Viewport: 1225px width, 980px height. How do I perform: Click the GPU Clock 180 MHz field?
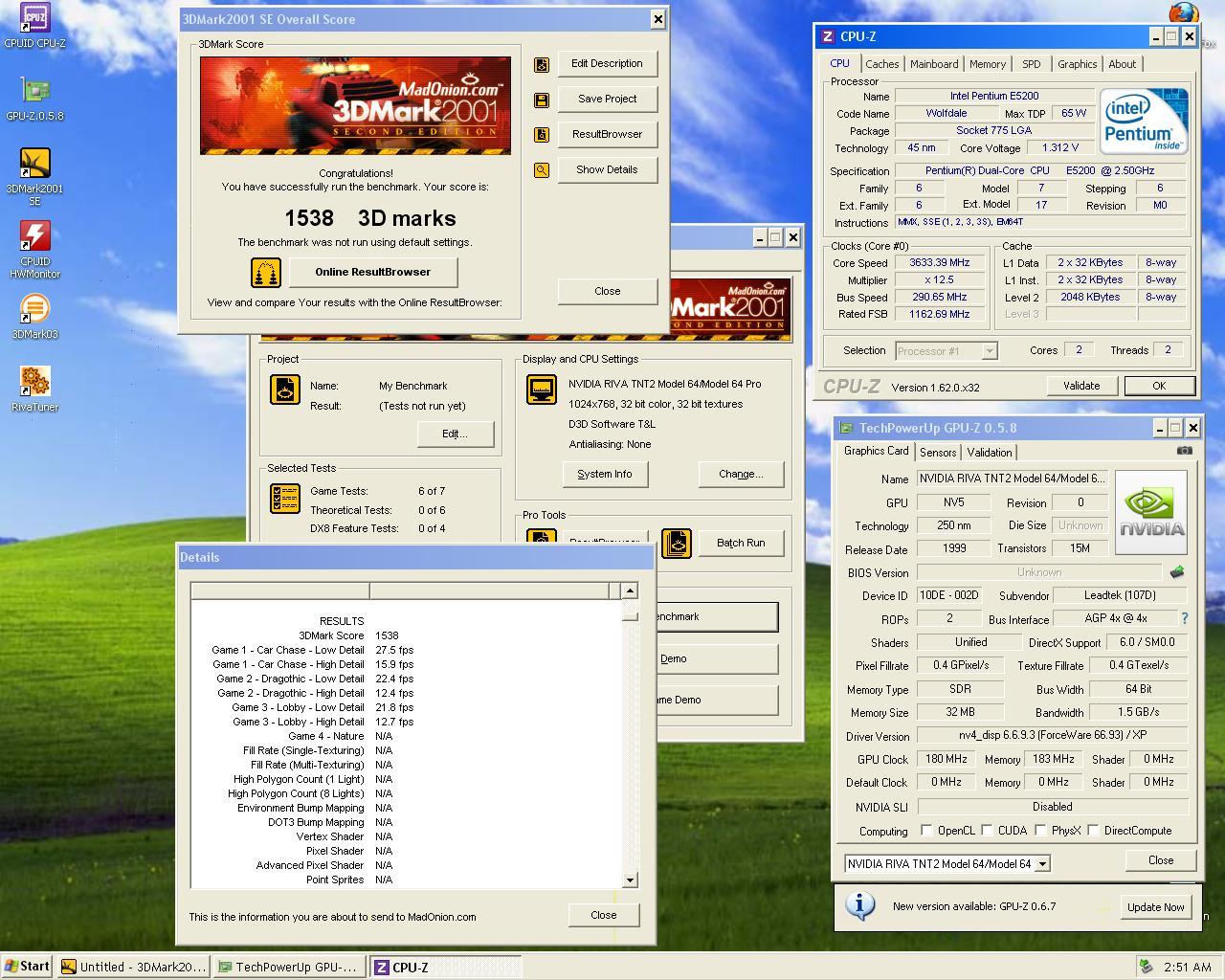pyautogui.click(x=946, y=759)
